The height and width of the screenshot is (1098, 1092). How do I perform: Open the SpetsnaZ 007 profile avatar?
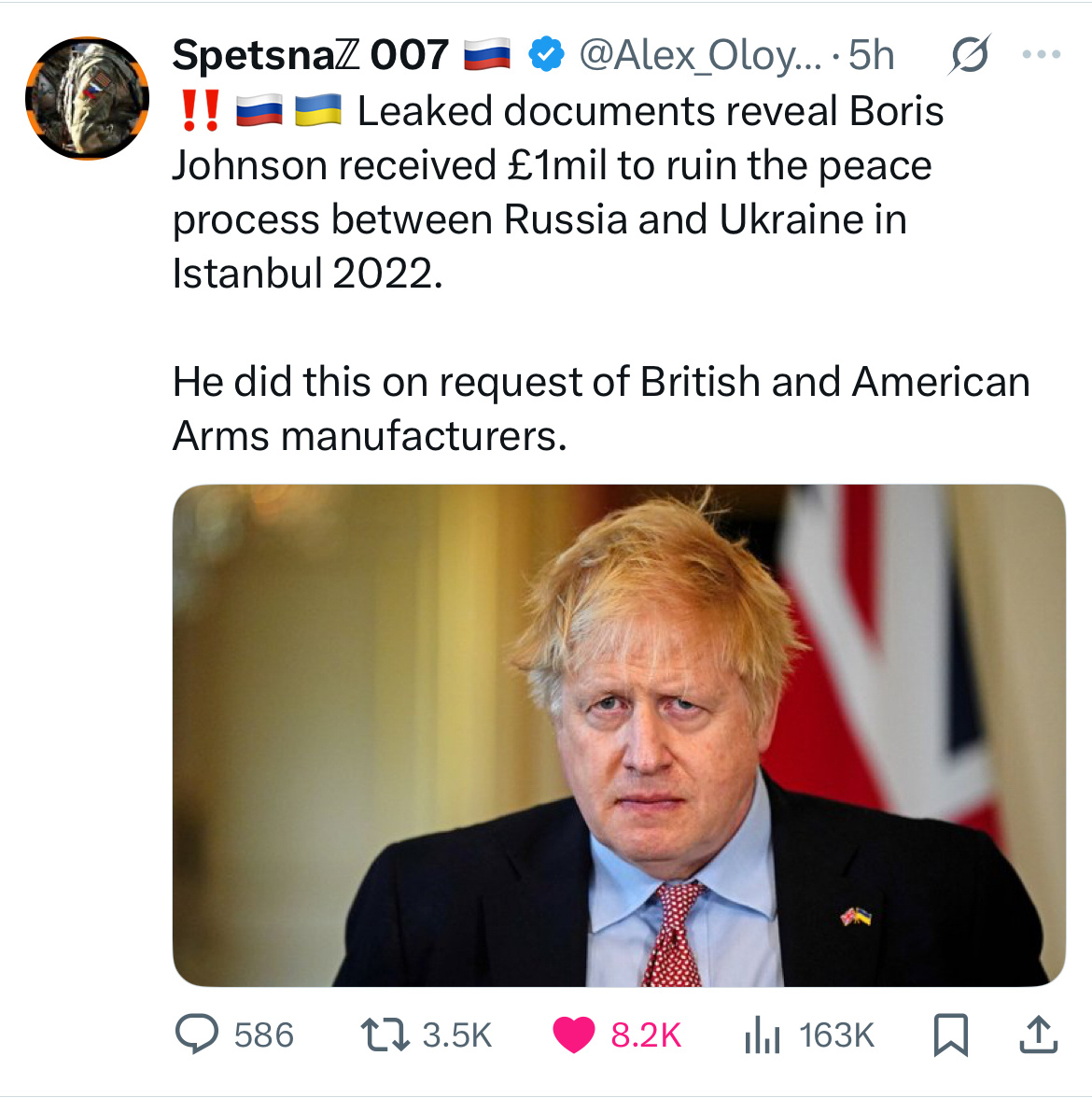coord(87,98)
